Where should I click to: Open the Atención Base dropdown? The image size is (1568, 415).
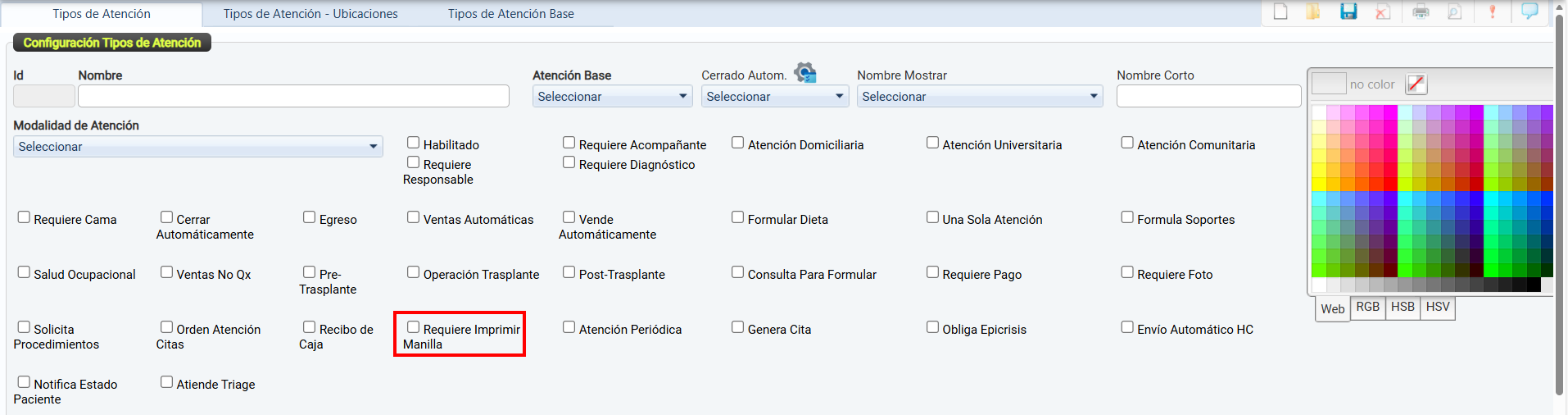click(612, 97)
